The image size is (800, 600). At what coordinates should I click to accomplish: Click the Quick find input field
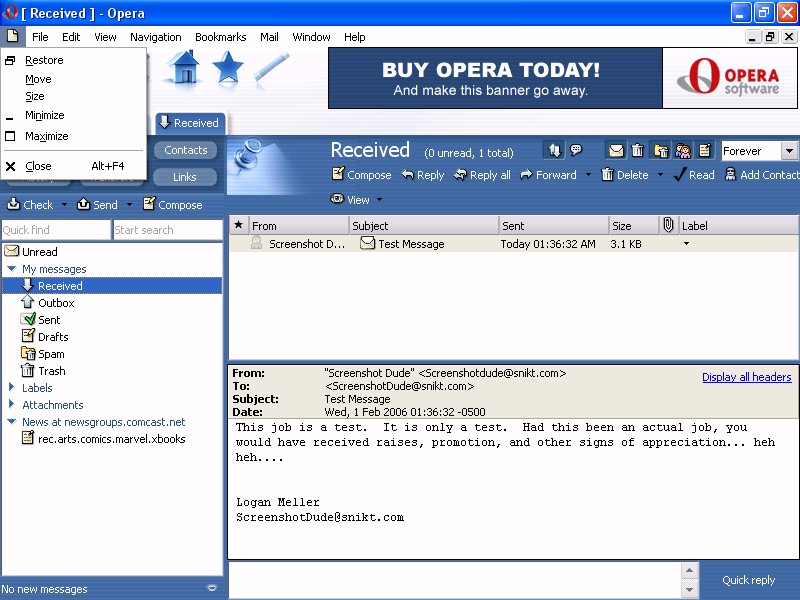(56, 230)
